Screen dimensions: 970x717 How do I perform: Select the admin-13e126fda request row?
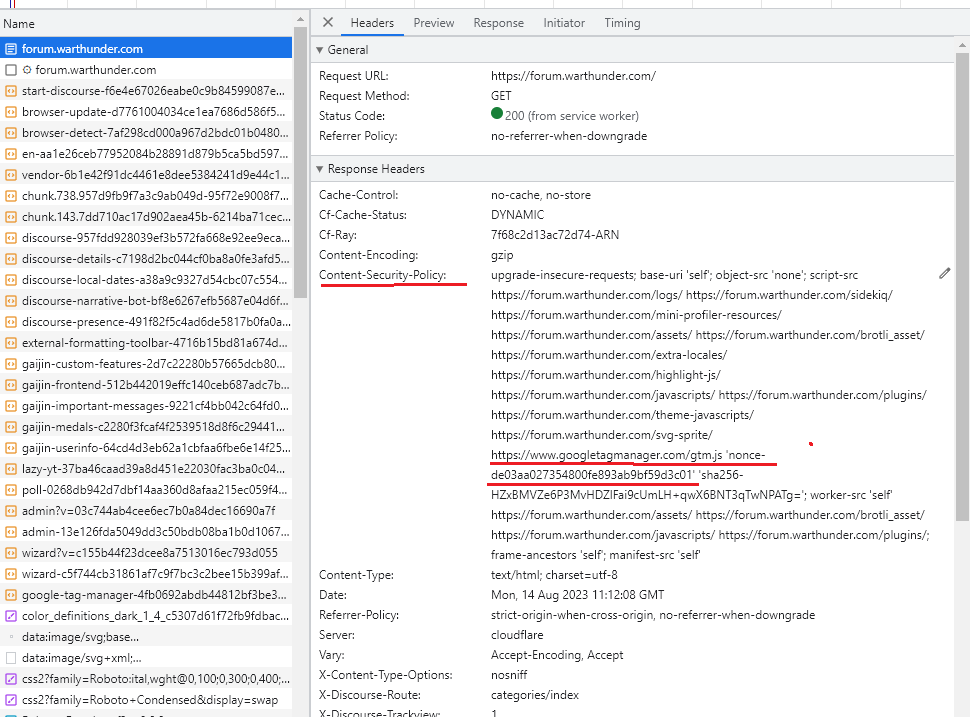coord(146,532)
